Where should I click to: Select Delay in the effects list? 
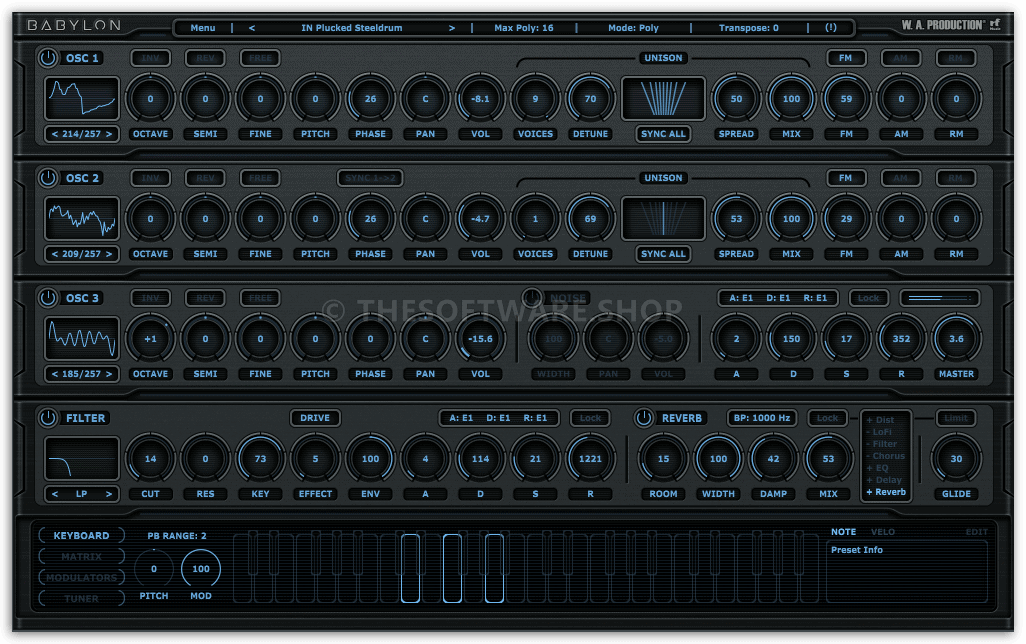tap(884, 480)
